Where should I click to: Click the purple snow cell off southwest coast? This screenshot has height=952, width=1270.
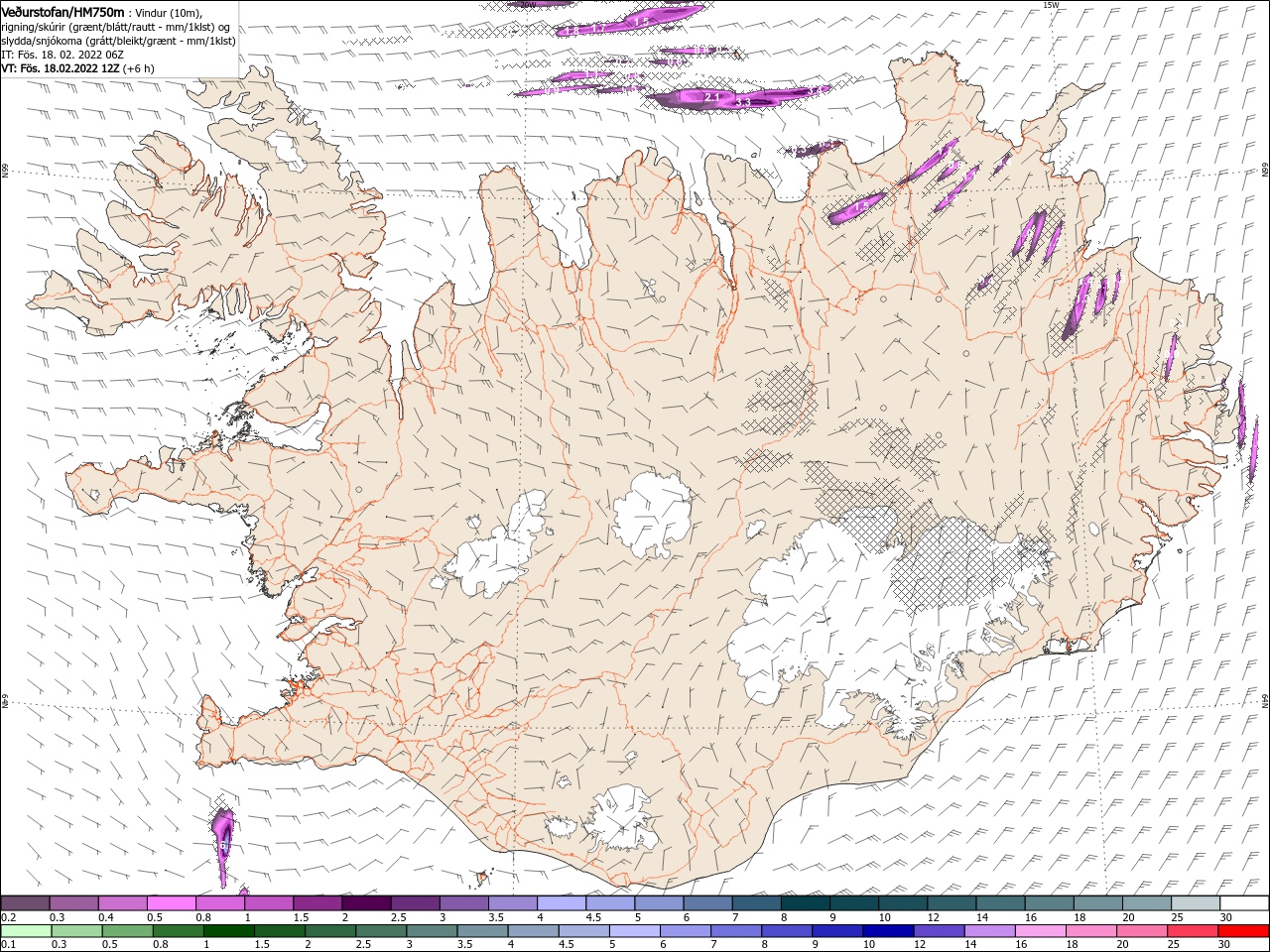point(224,845)
